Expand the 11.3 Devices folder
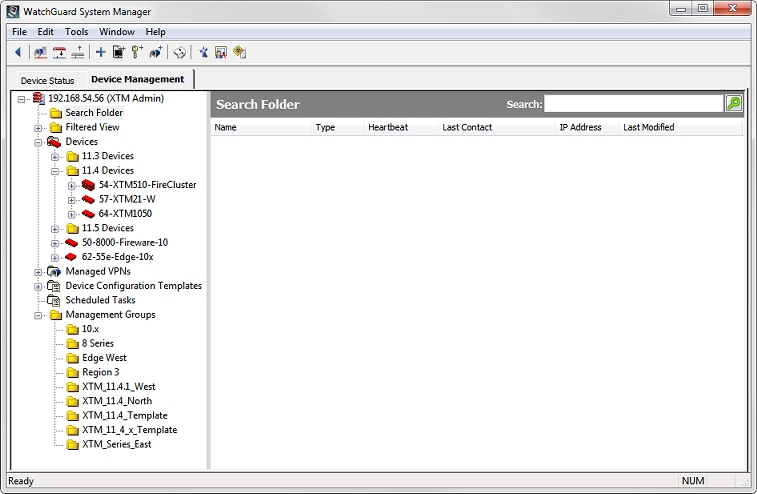Image resolution: width=757 pixels, height=494 pixels. [x=55, y=157]
